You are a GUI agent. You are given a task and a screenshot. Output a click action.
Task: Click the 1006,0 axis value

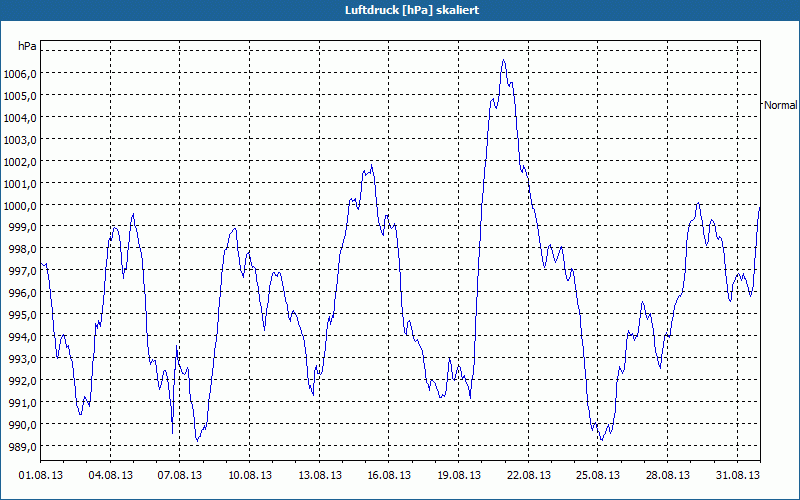click(20, 74)
